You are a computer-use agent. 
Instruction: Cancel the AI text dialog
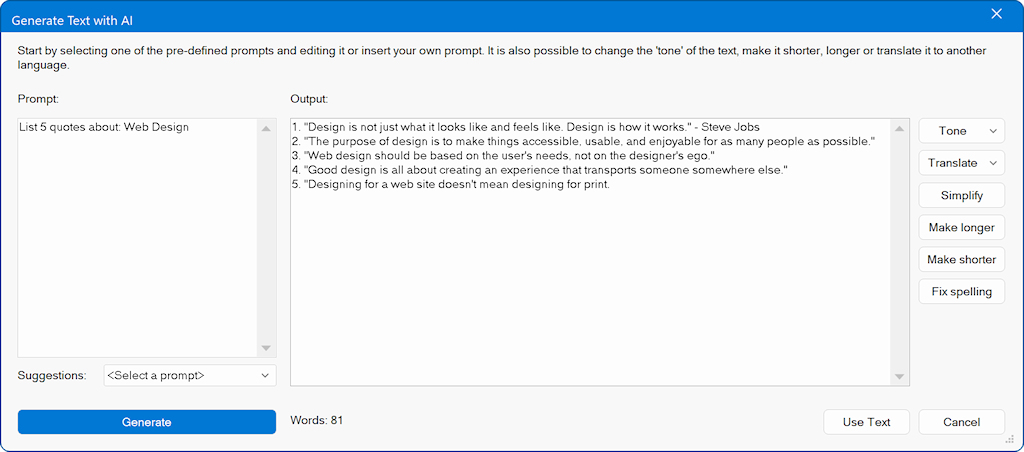click(x=961, y=422)
